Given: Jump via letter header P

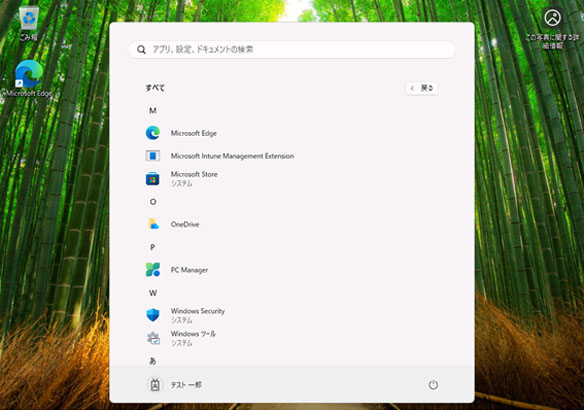Looking at the screenshot, I should tap(153, 247).
